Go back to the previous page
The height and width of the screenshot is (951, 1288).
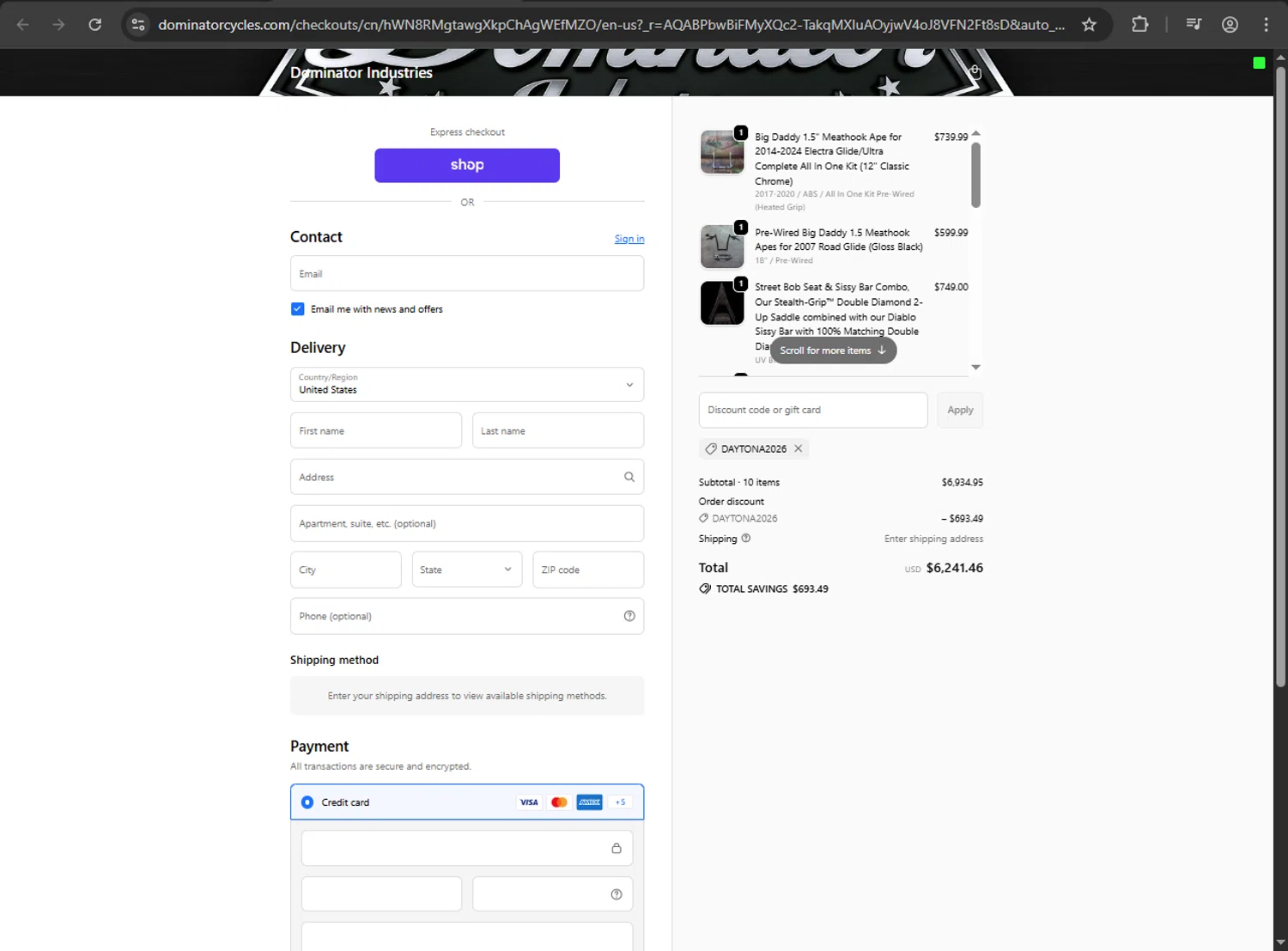click(x=23, y=25)
